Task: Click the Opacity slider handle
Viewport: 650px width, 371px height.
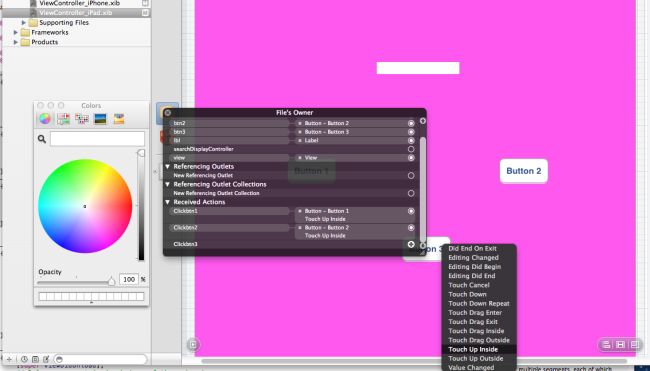Action: tap(112, 281)
